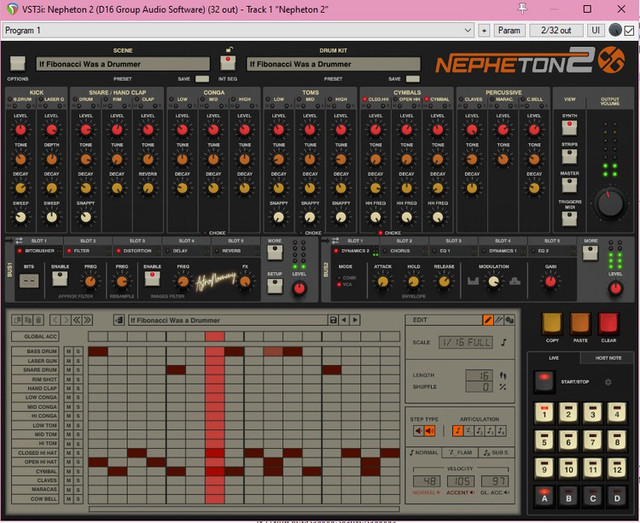This screenshot has width=640, height=523.
Task: Mute the Closed Hi Hat track
Action: click(x=69, y=453)
